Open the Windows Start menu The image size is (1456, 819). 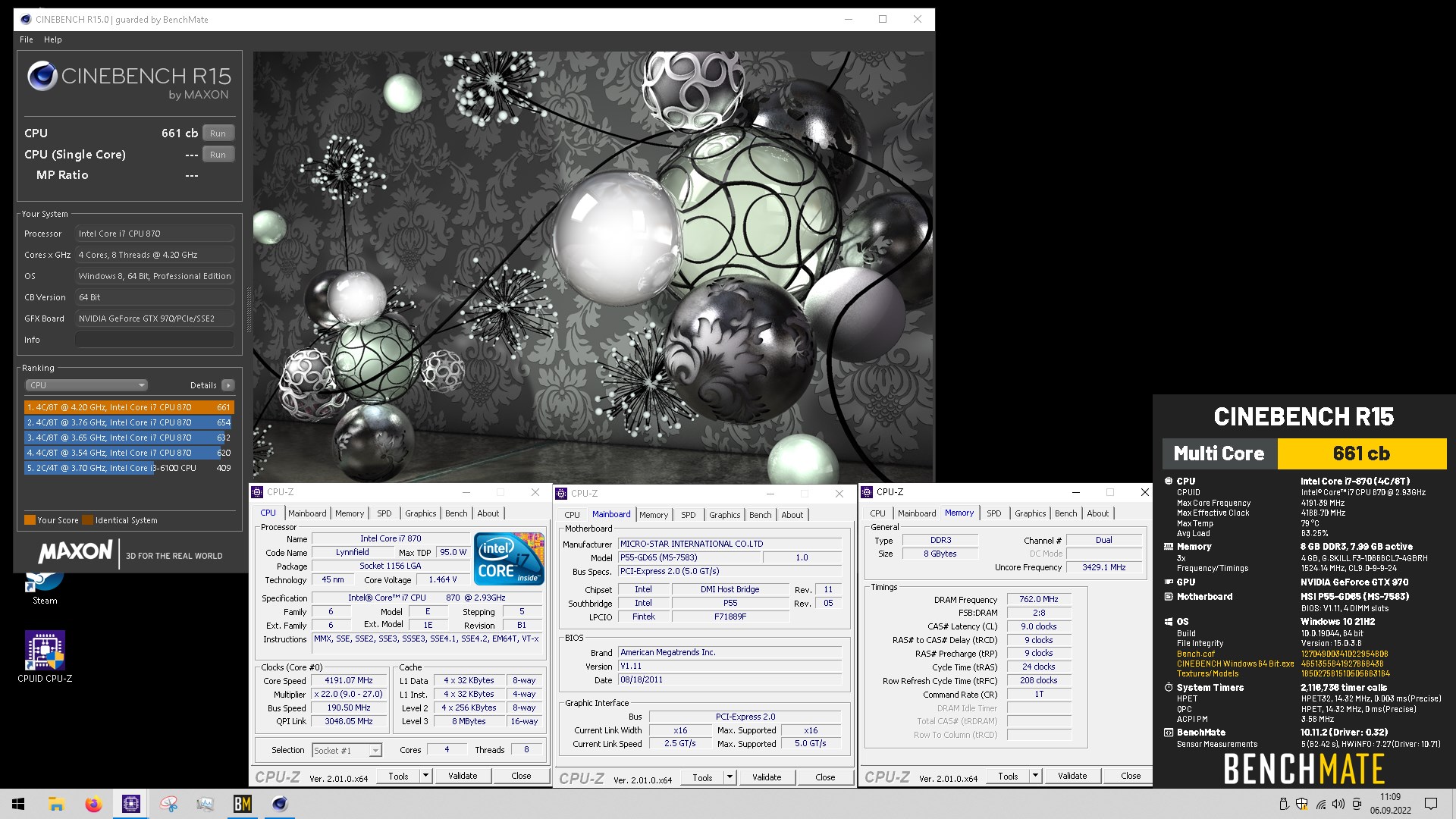[x=18, y=804]
